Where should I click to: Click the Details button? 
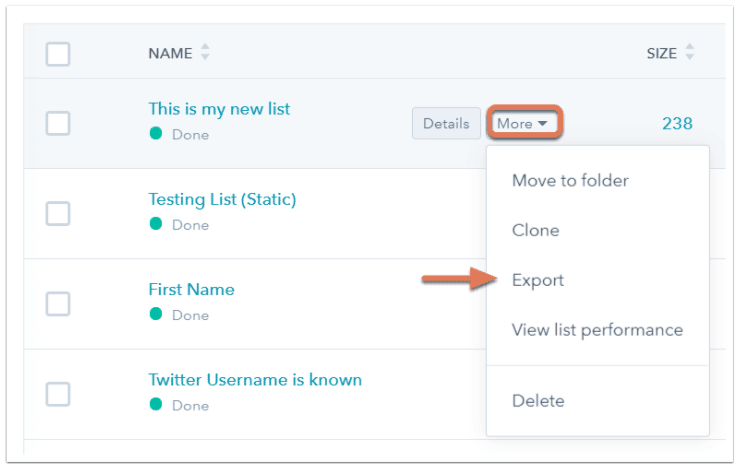coord(446,123)
